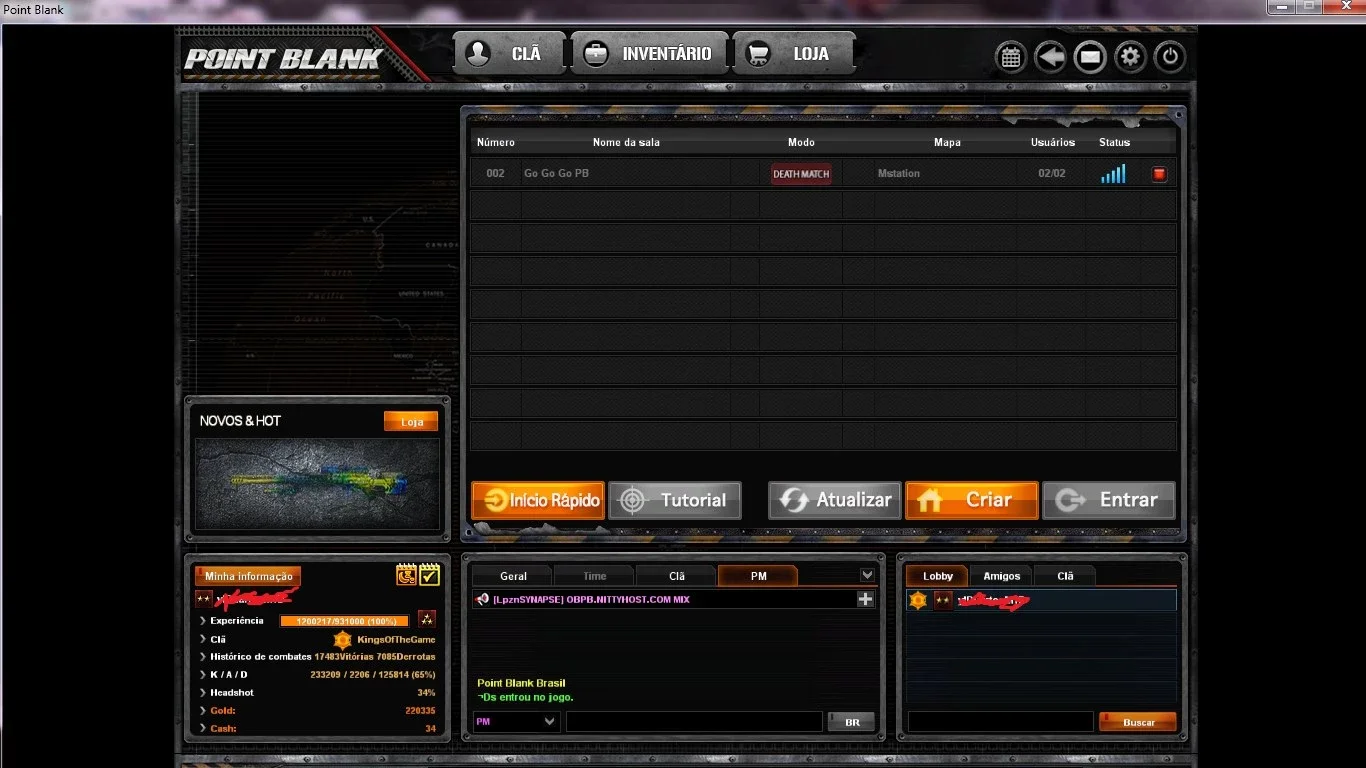Click the back arrow icon
The image size is (1366, 768).
pos(1050,57)
